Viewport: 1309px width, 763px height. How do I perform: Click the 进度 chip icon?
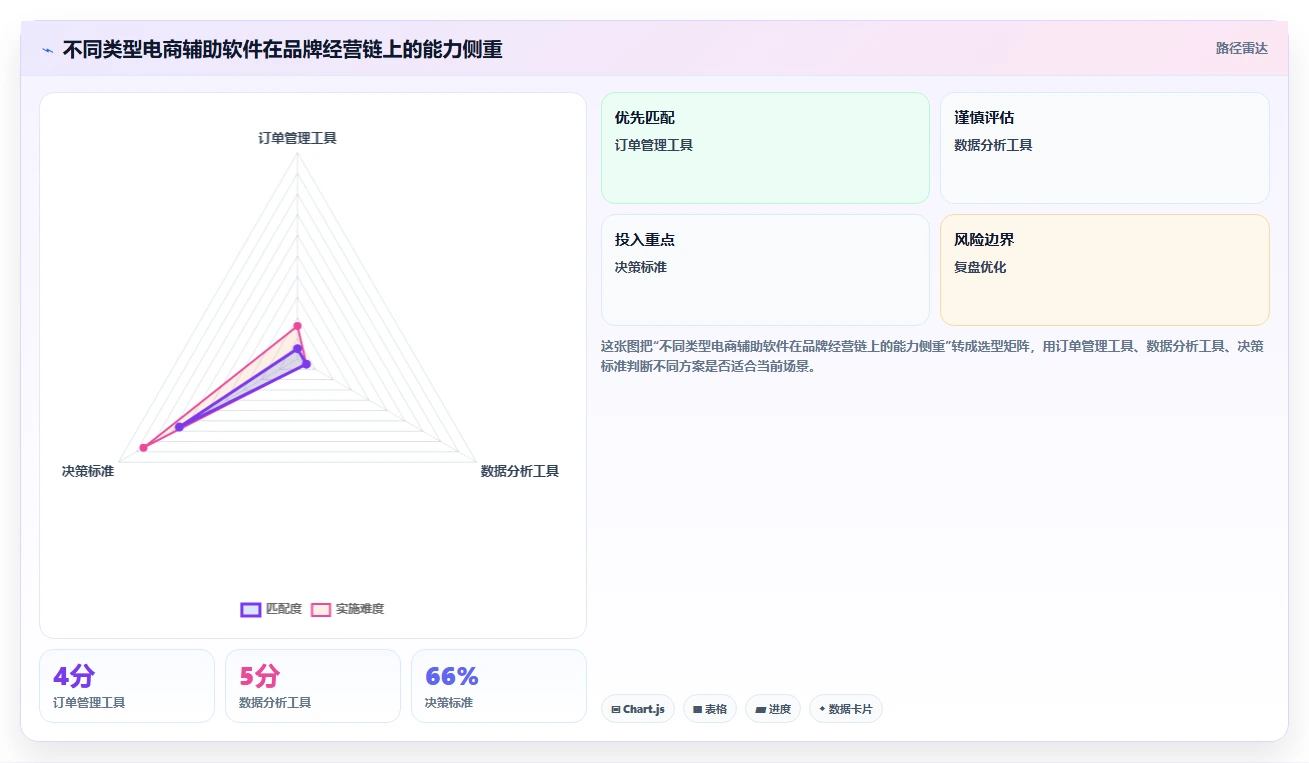point(760,709)
